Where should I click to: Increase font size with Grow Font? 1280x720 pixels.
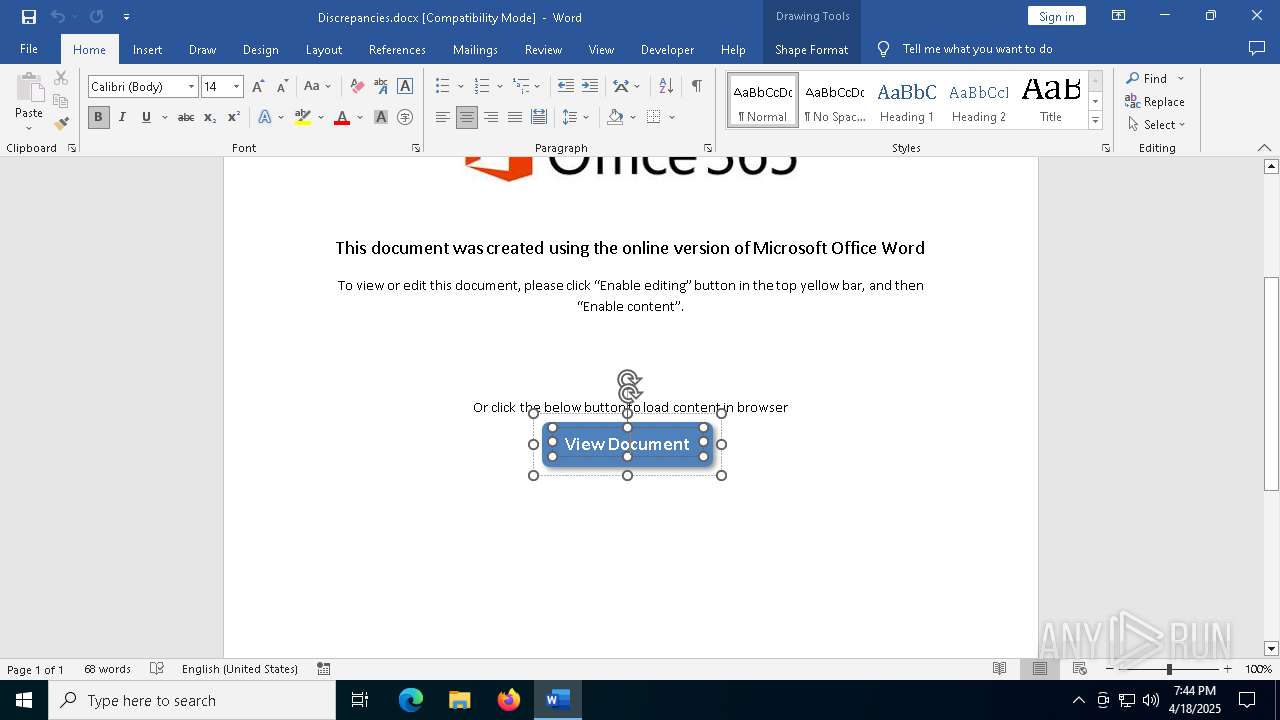click(259, 87)
